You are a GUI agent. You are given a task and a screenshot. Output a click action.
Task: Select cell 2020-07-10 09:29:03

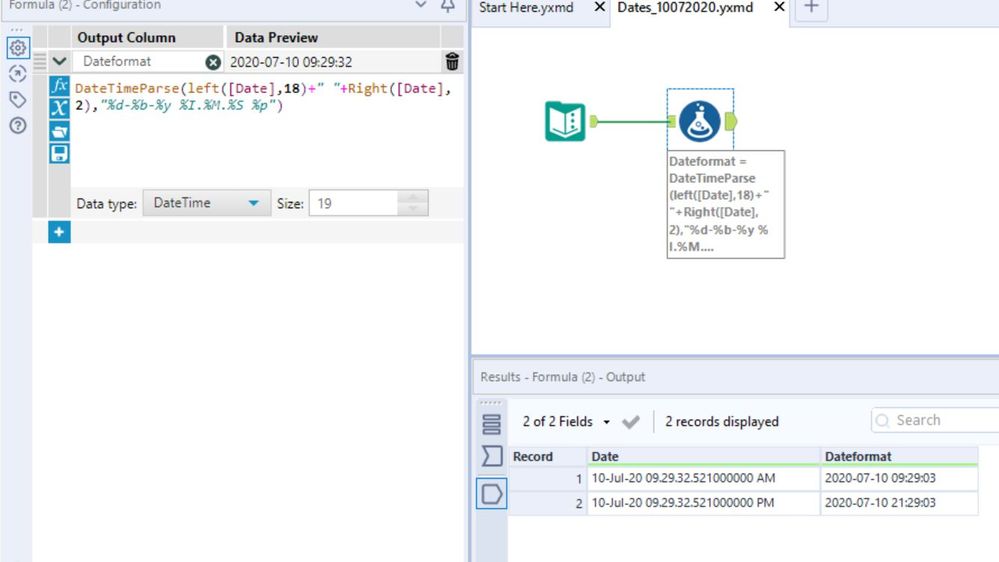tap(899, 478)
